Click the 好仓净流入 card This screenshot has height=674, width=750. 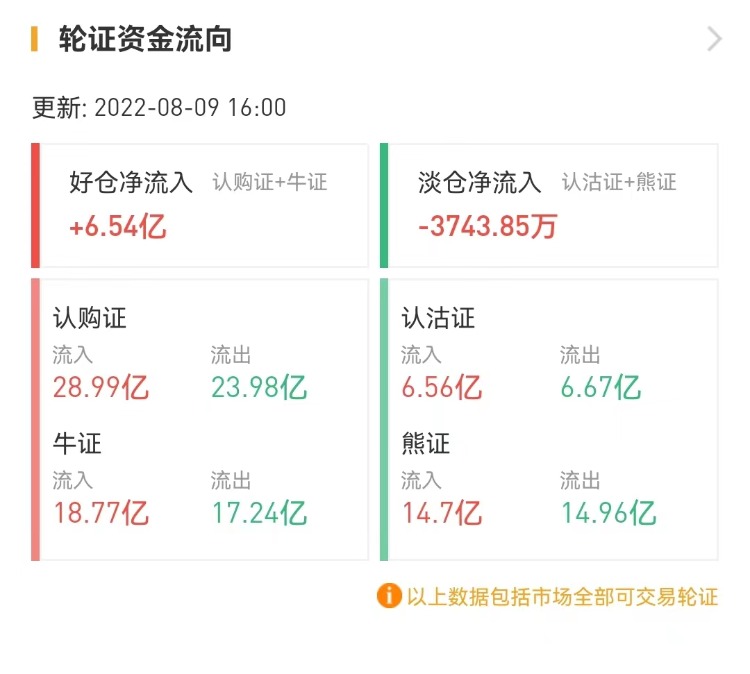pos(200,205)
